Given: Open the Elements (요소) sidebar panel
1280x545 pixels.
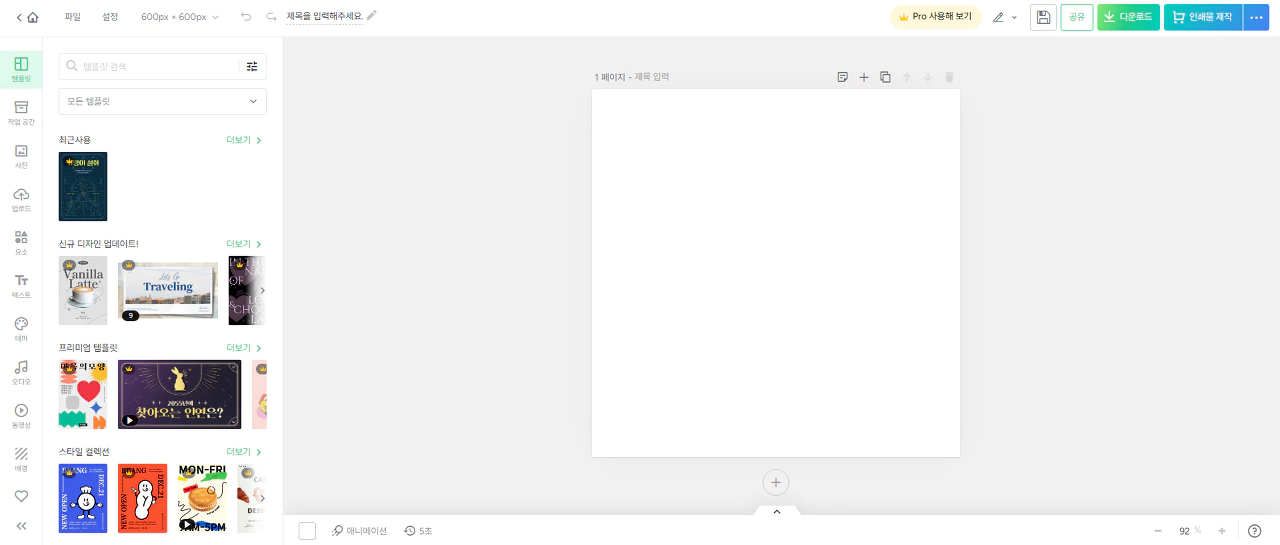Looking at the screenshot, I should coord(21,243).
